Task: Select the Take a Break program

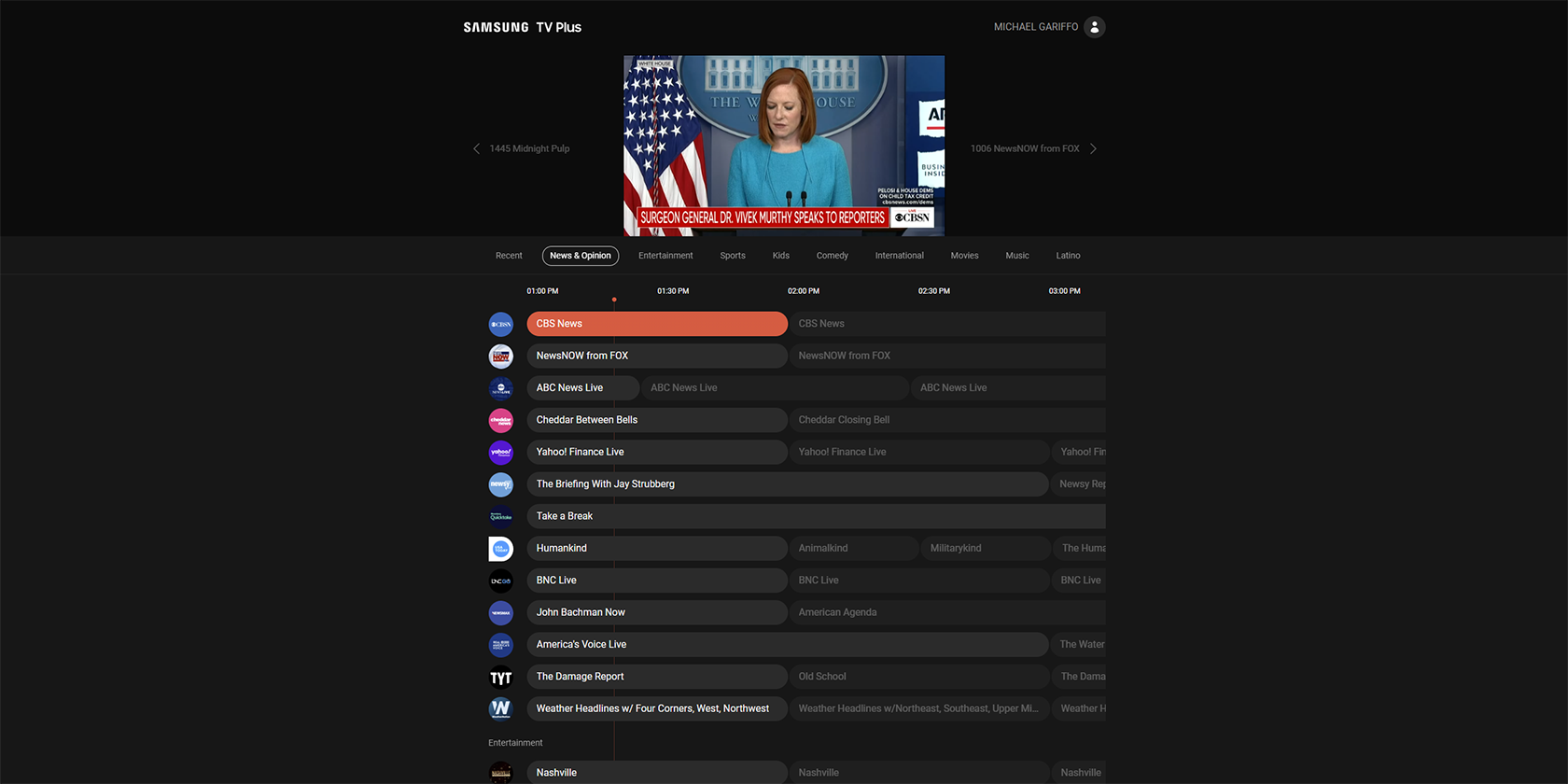Action: click(816, 516)
